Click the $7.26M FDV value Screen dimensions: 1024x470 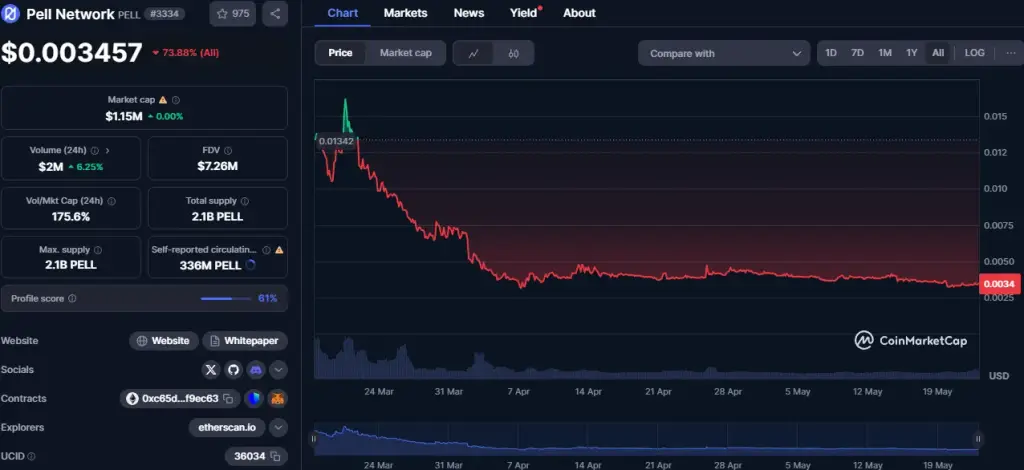click(217, 166)
